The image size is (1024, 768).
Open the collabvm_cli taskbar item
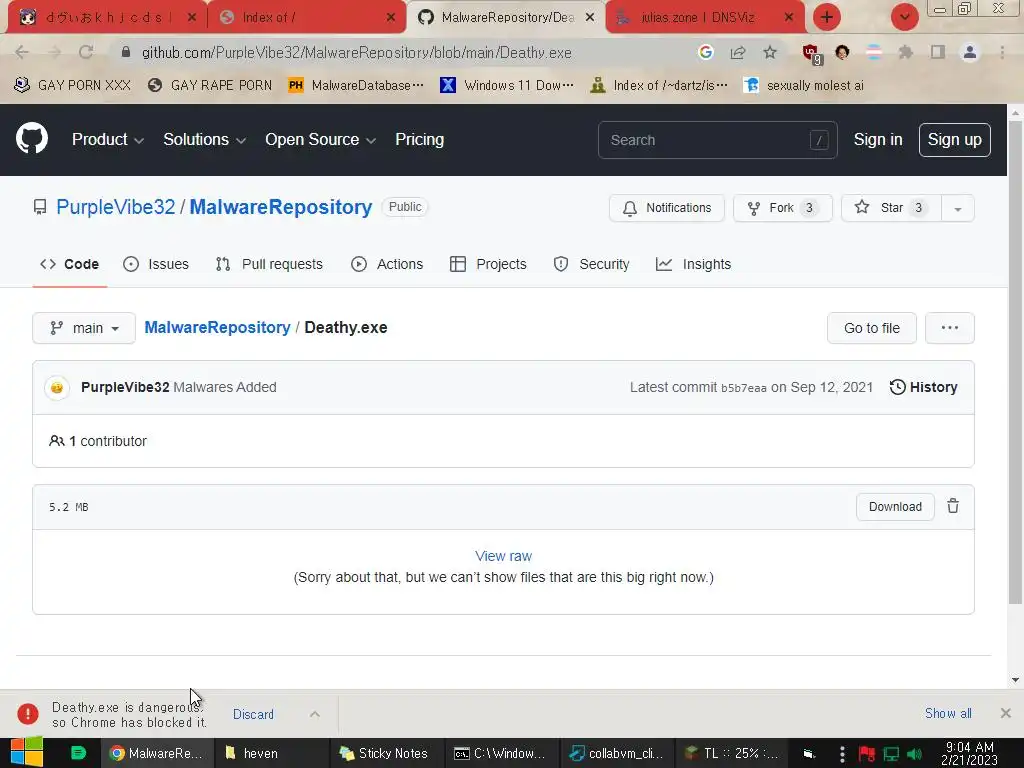point(616,753)
